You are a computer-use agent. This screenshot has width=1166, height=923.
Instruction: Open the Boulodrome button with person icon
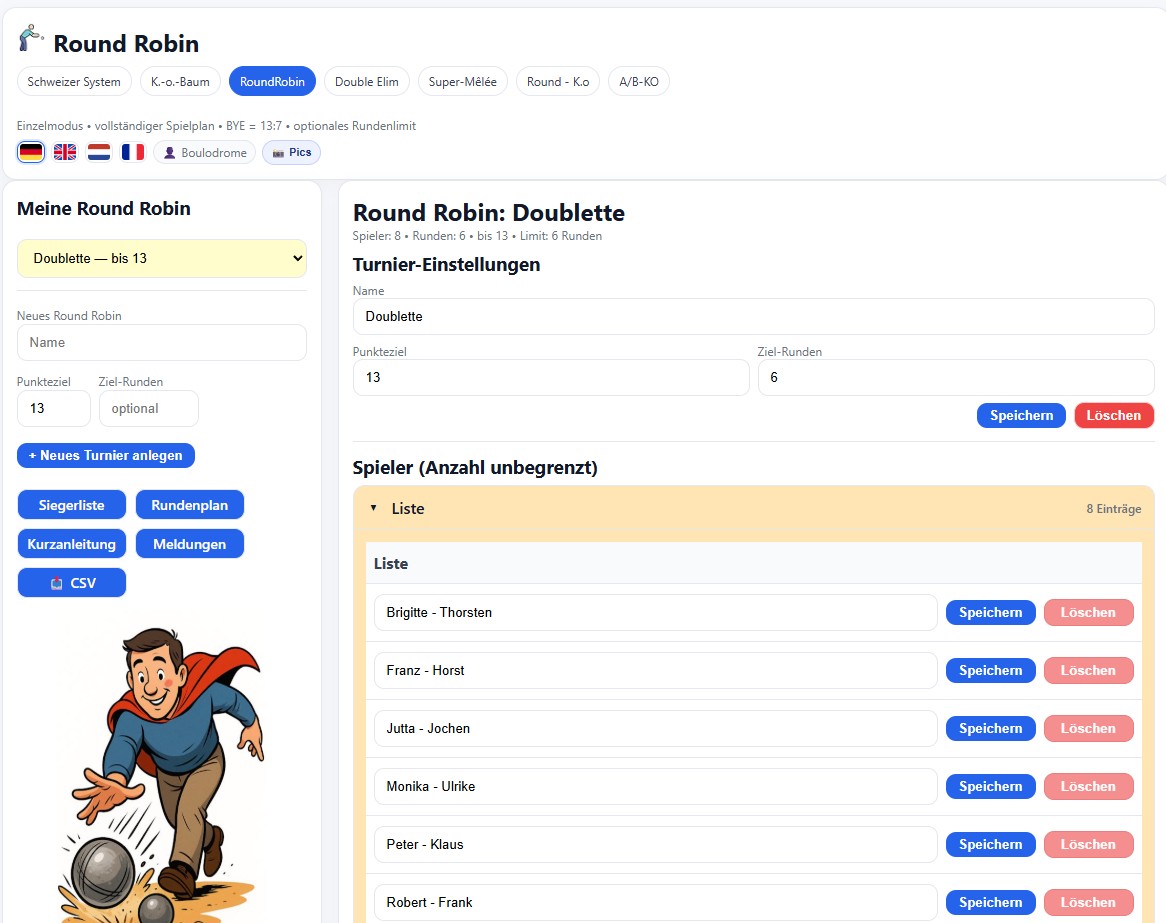click(x=205, y=153)
